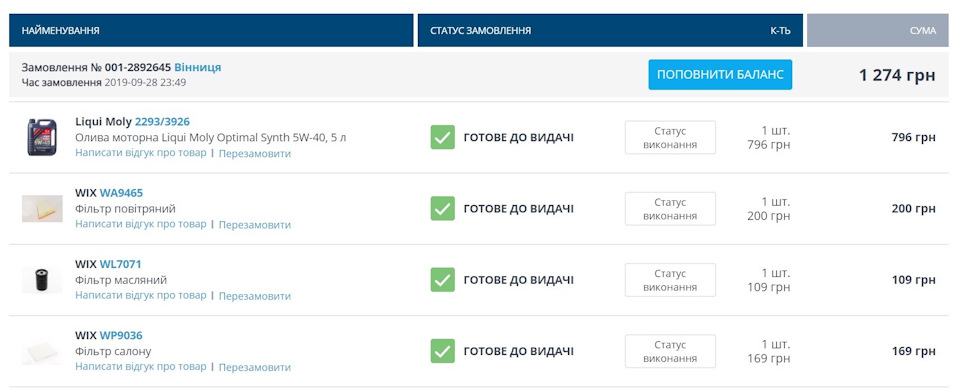This screenshot has height=388, width=960.
Task: Open the WL7071 oil filter thumbnail
Action: pyautogui.click(x=42, y=280)
